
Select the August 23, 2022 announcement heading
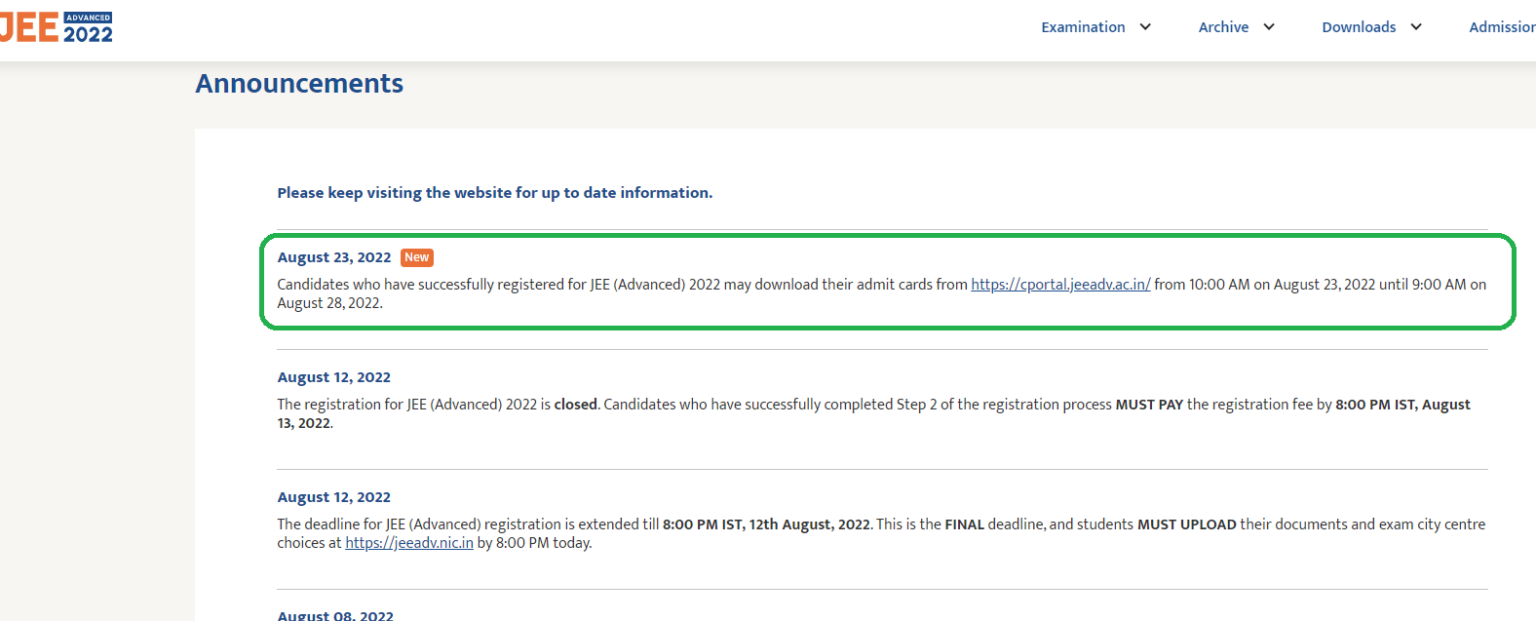pos(334,257)
